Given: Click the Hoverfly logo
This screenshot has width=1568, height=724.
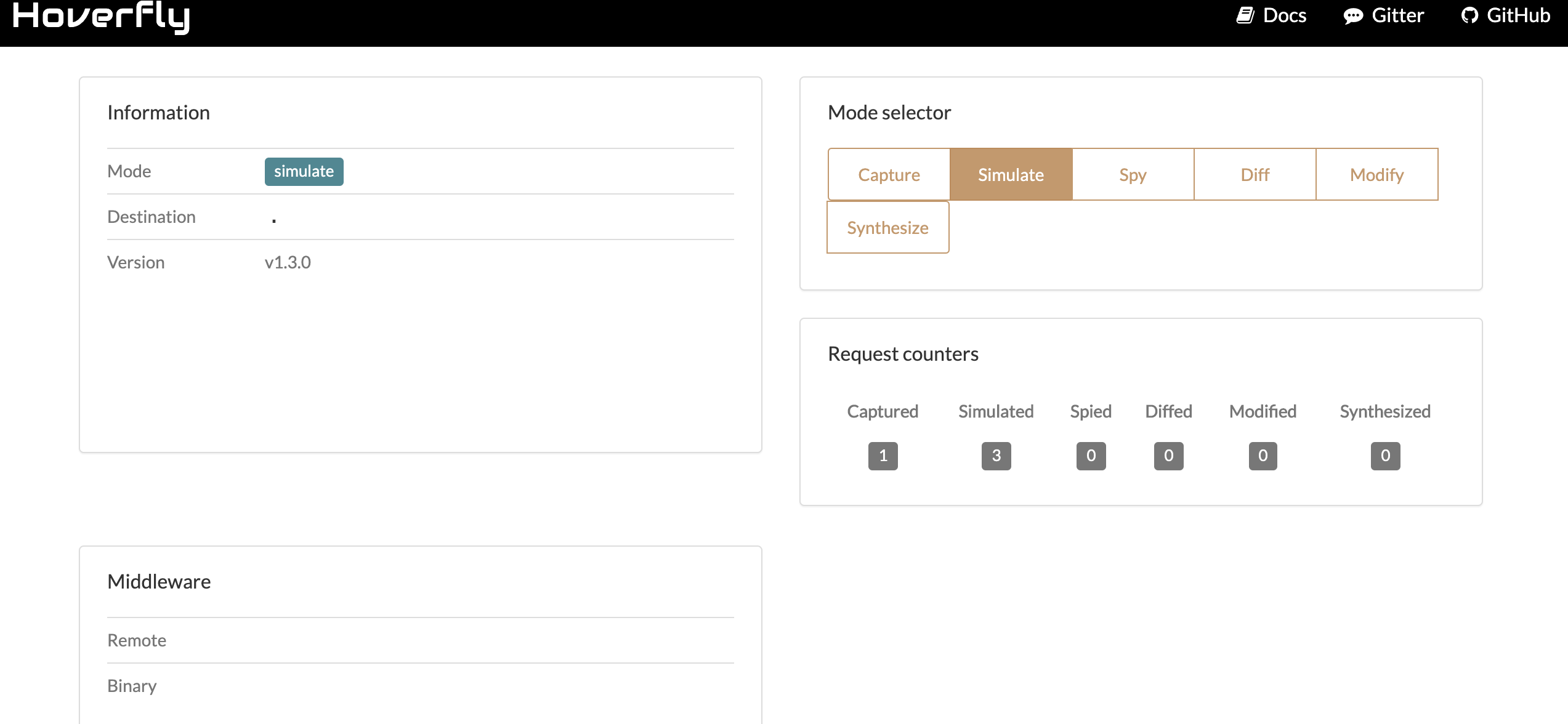Looking at the screenshot, I should point(101,16).
